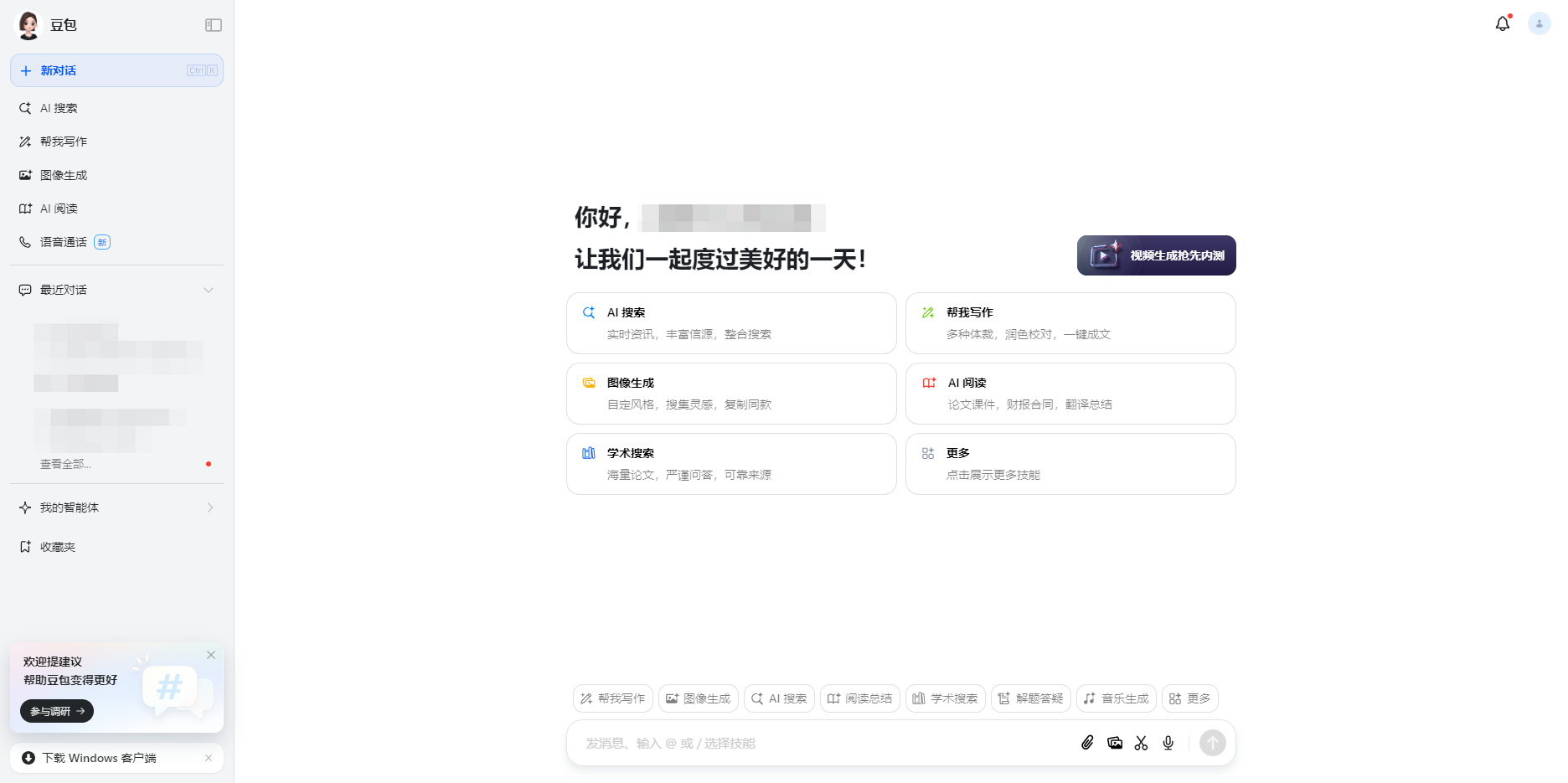1568x783 pixels.
Task: Click the Doubao avatar logo
Action: point(28,25)
